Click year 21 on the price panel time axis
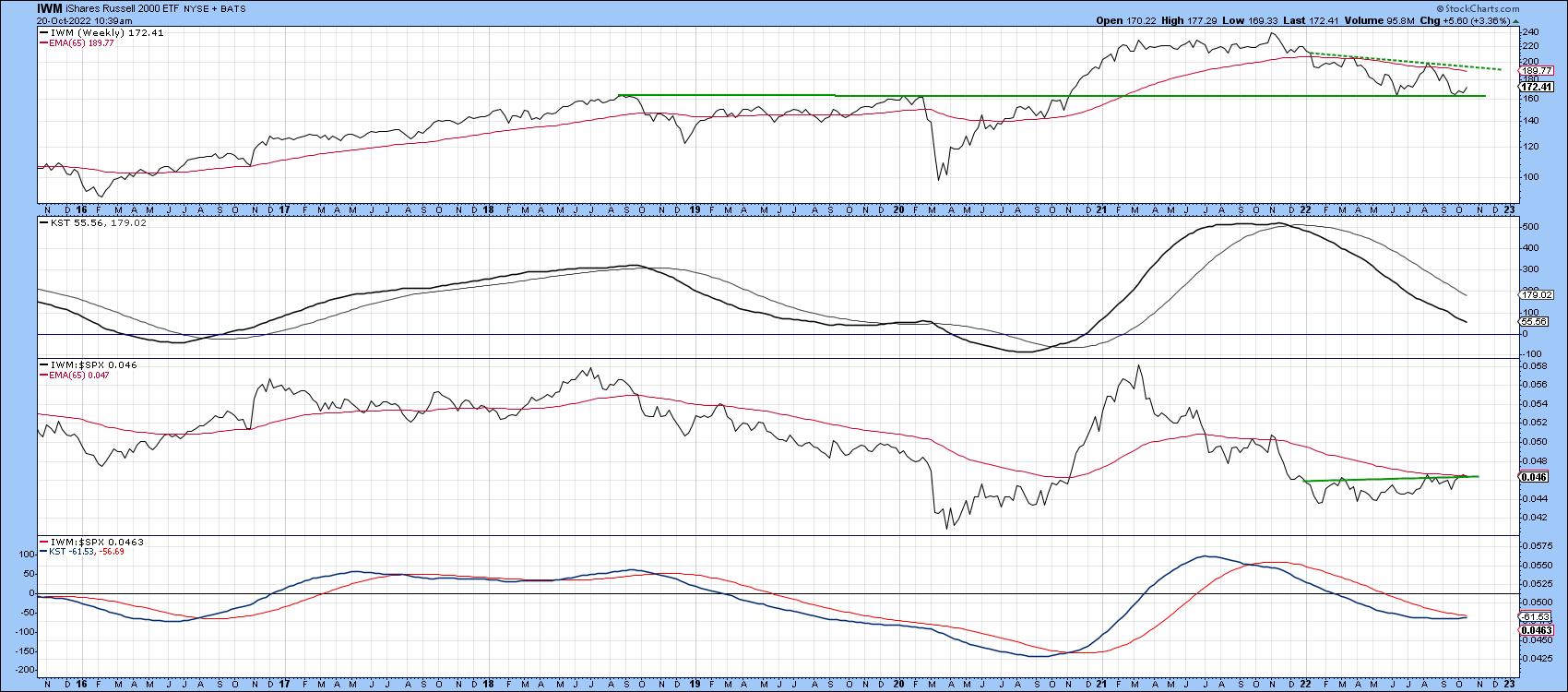This screenshot has width=1568, height=692. click(x=1101, y=209)
